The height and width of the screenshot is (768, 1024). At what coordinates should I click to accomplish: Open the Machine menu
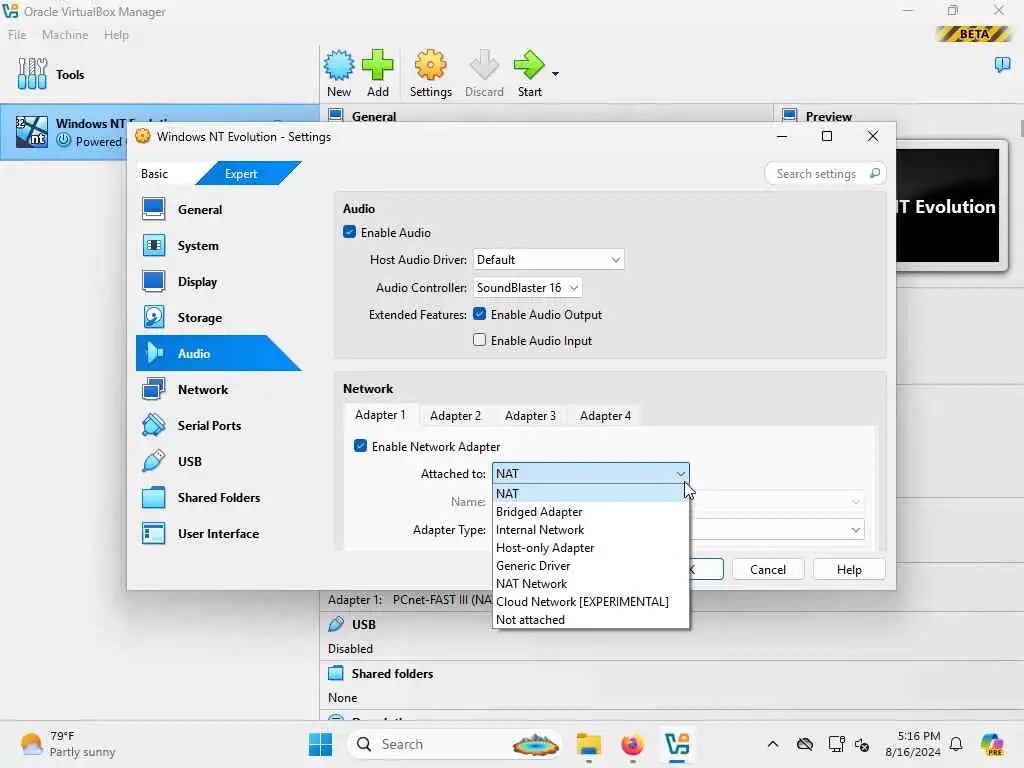(65, 35)
